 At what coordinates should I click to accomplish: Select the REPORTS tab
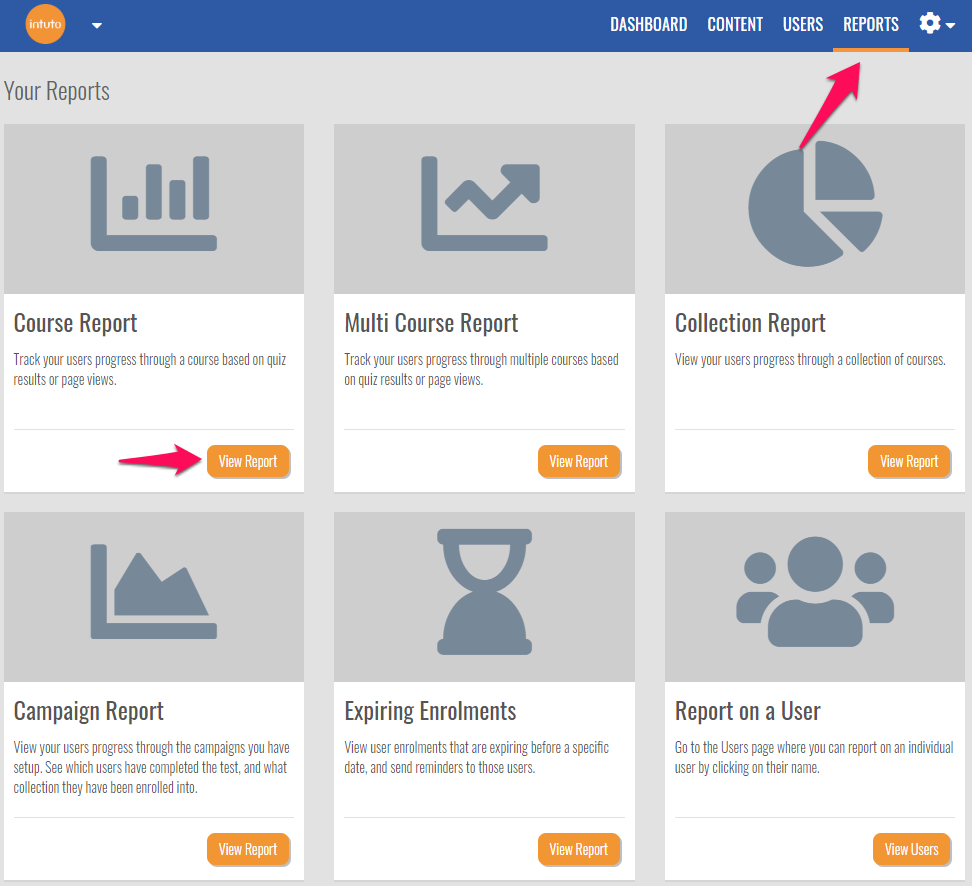pyautogui.click(x=870, y=24)
